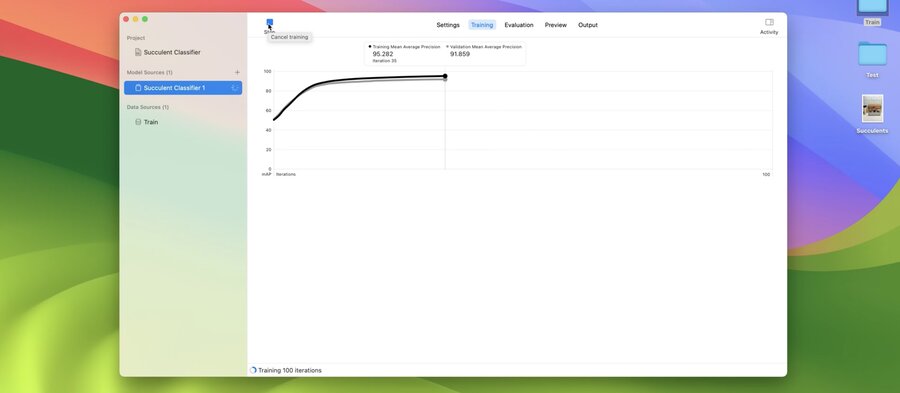Click the mAP axis label
Screen dimensions: 900x393
tap(266, 174)
